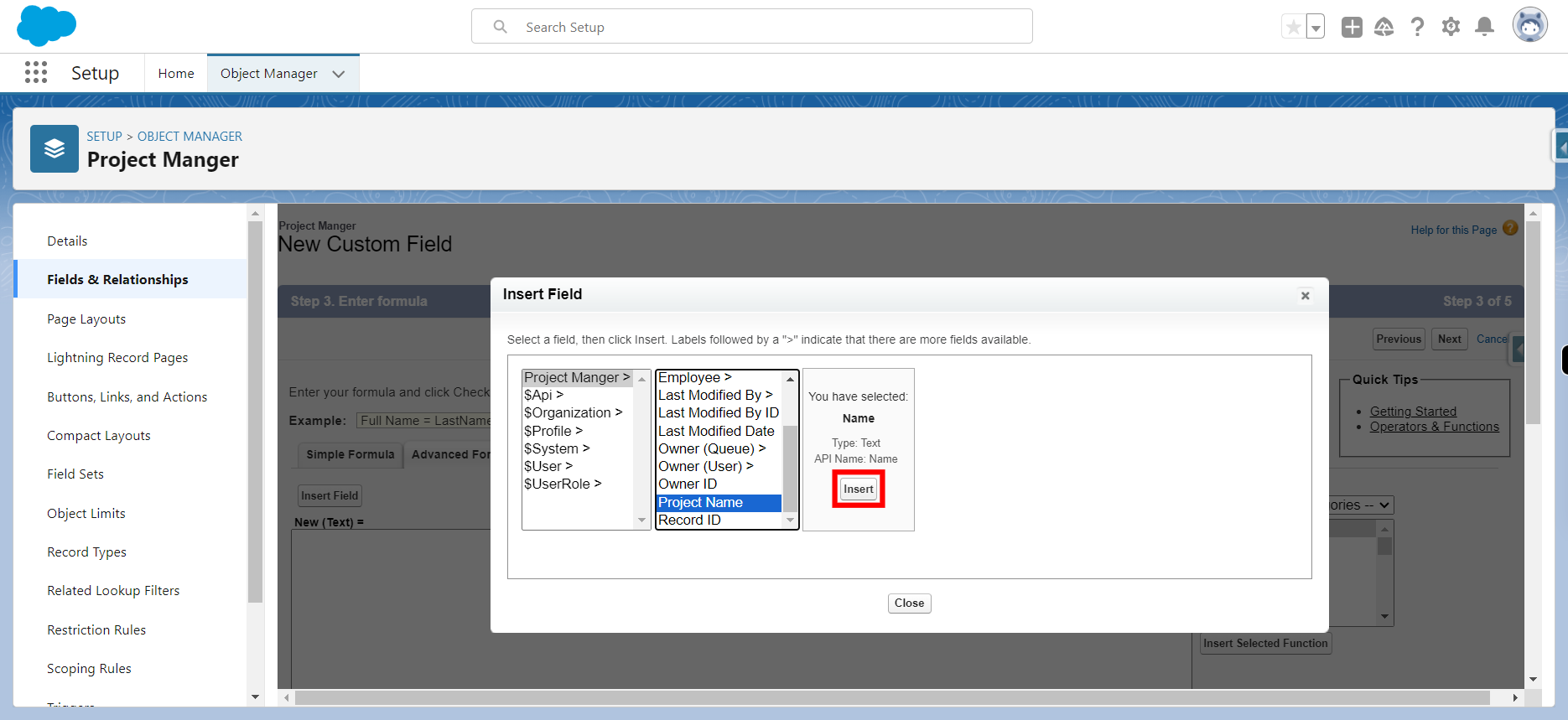Screen dimensions: 1568x720
Task: Select $User > in the field list
Action: click(x=579, y=466)
